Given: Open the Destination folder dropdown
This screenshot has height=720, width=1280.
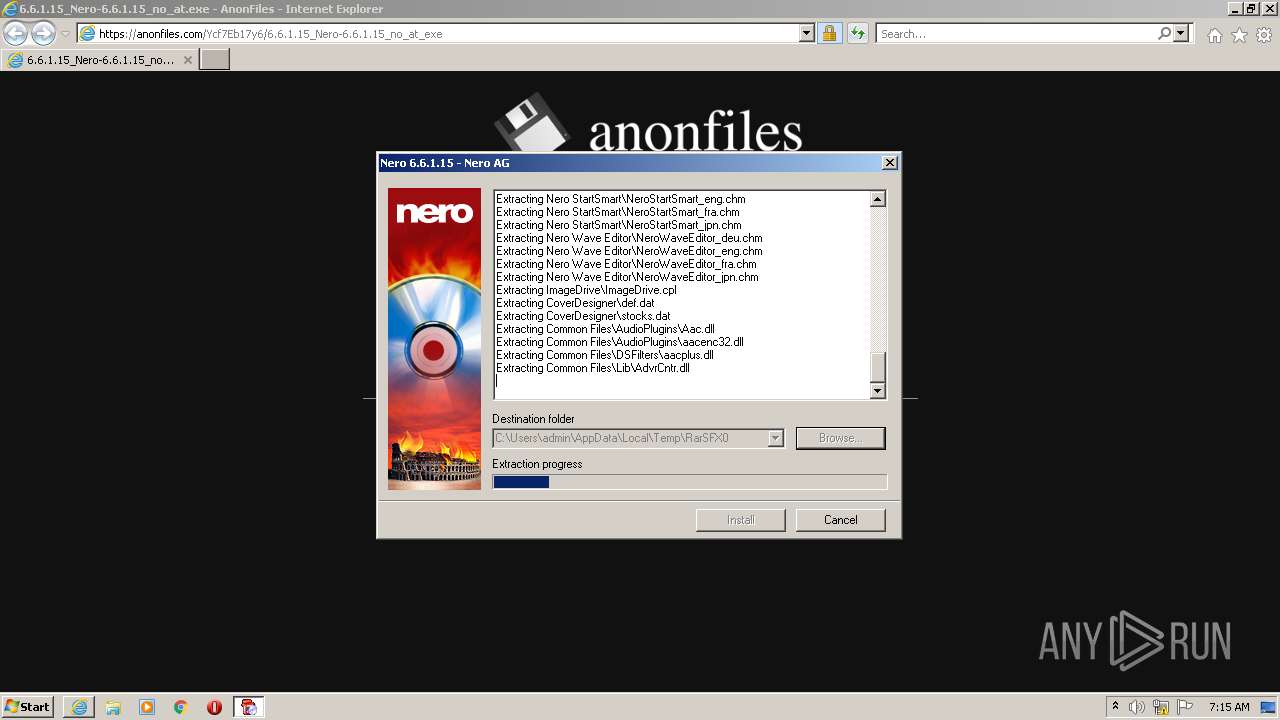Looking at the screenshot, I should 775,438.
